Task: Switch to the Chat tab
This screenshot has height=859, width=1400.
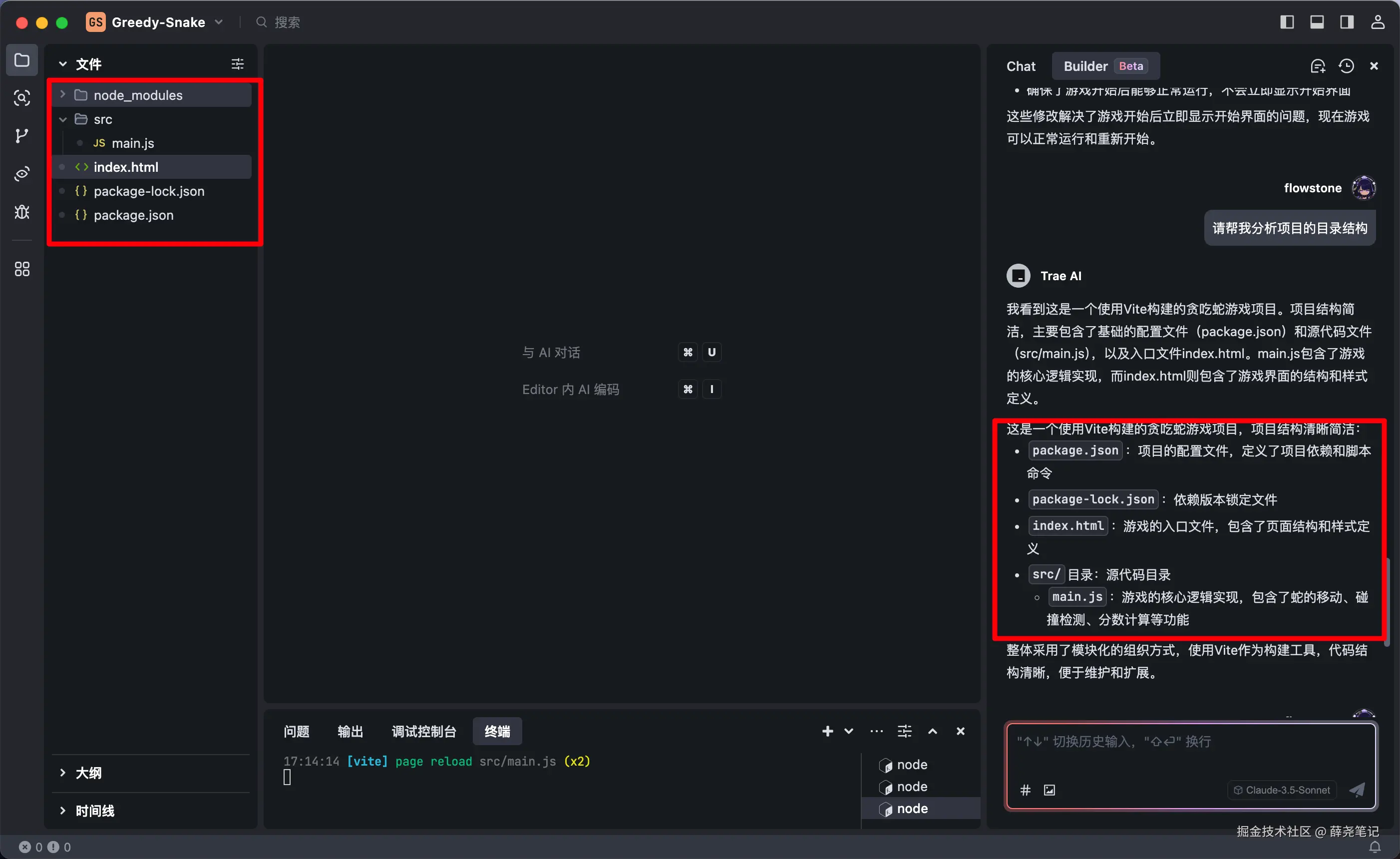Action: [x=1021, y=66]
